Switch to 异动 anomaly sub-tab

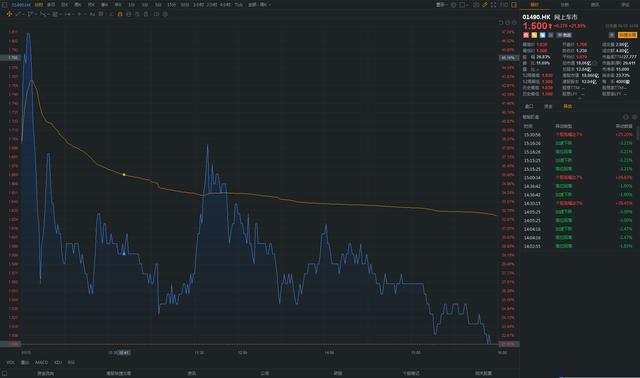(568, 107)
